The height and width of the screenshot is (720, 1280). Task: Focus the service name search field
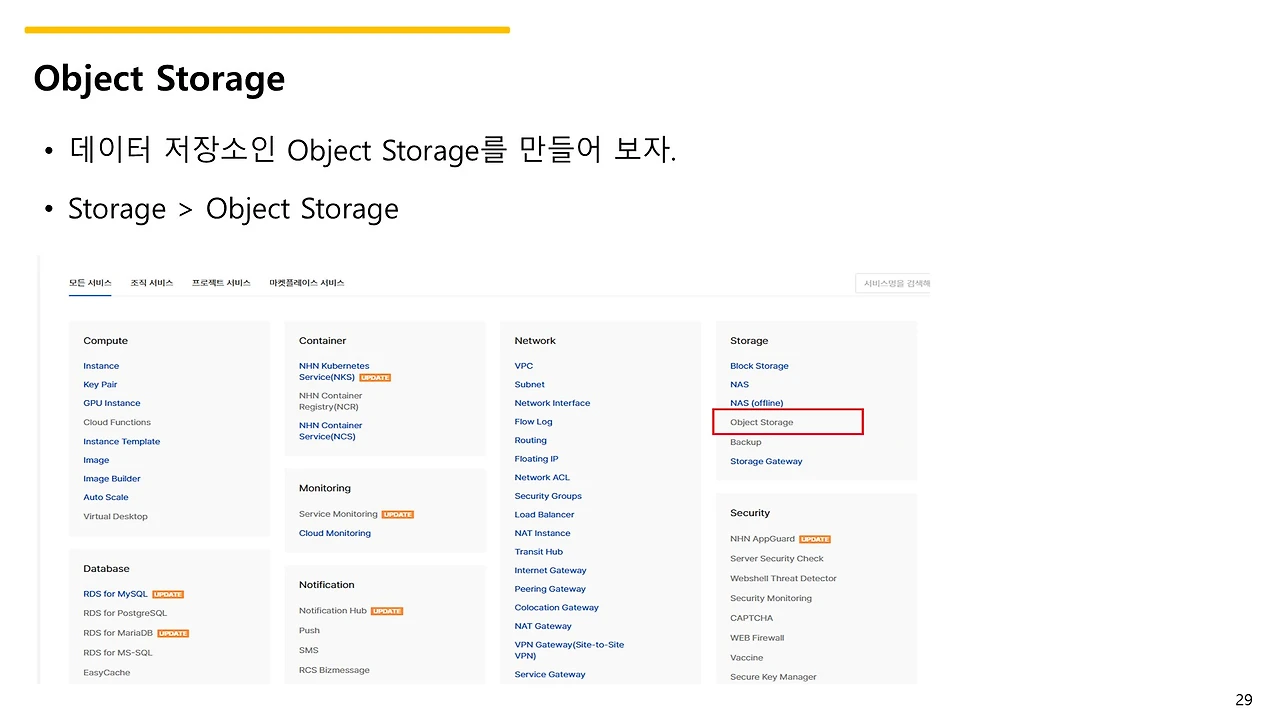click(x=892, y=283)
